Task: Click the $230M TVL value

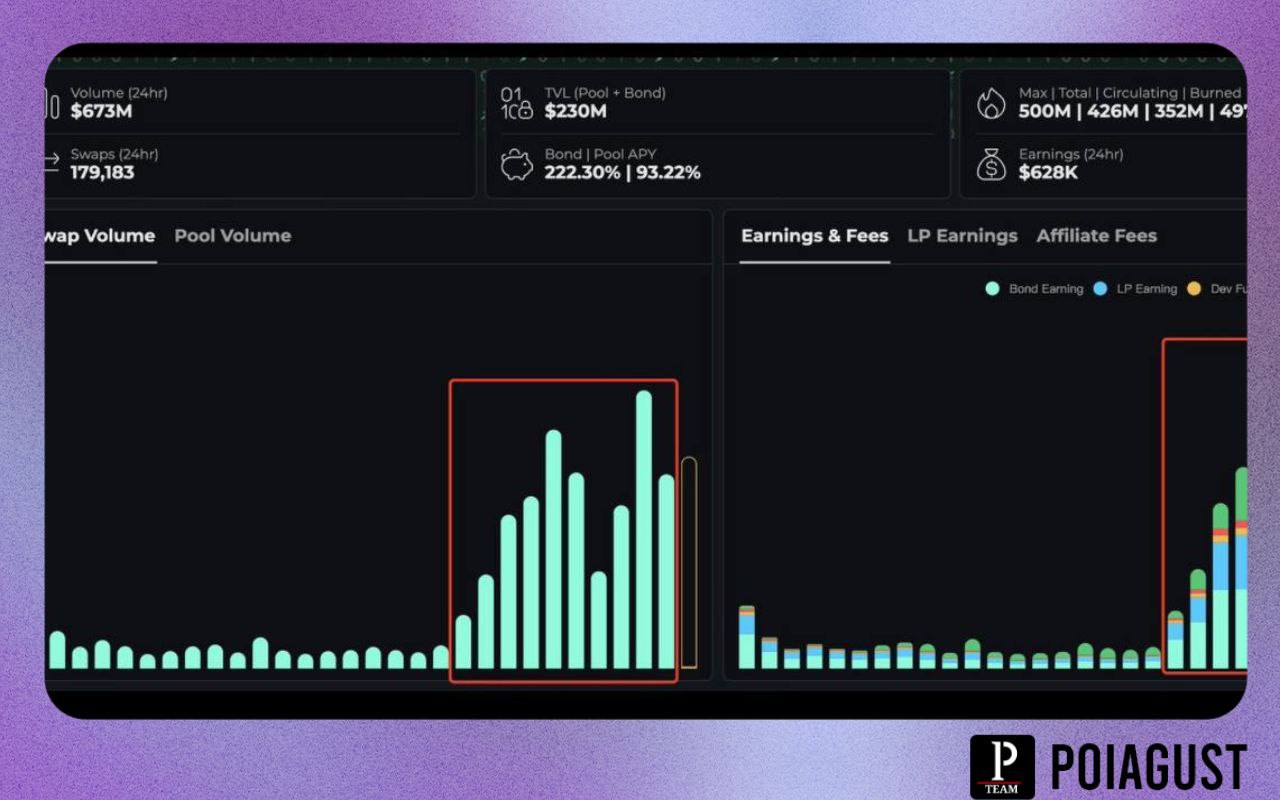Action: (576, 111)
